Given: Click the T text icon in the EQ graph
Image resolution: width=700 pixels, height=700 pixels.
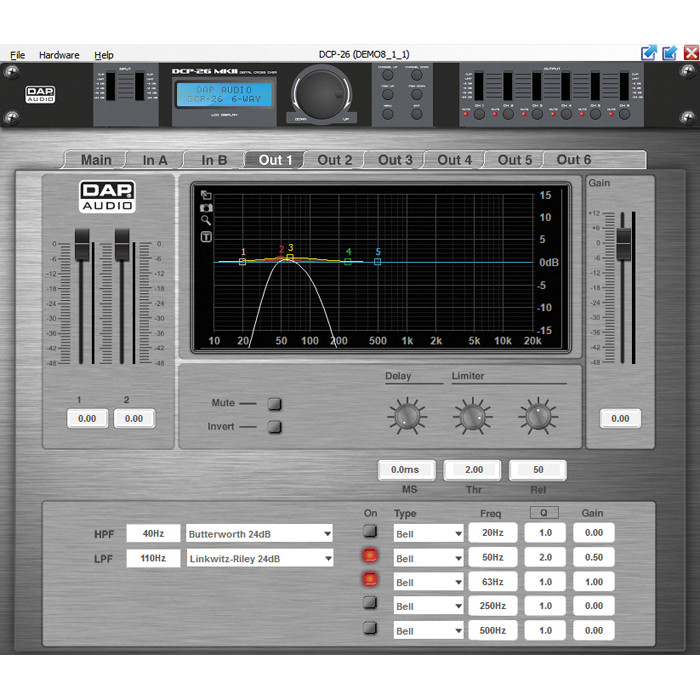Looking at the screenshot, I should point(206,237).
